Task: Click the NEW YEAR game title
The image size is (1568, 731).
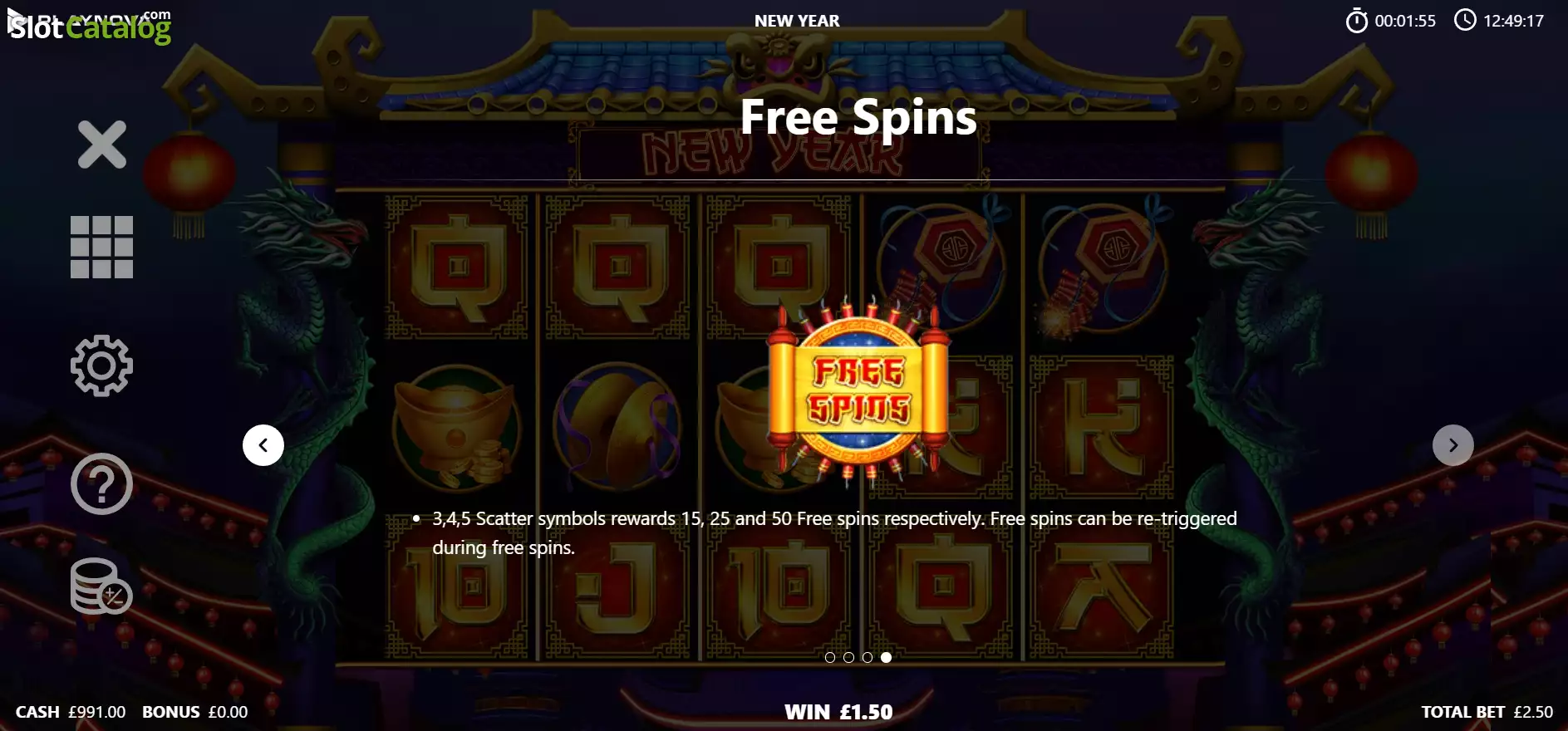Action: 797,21
